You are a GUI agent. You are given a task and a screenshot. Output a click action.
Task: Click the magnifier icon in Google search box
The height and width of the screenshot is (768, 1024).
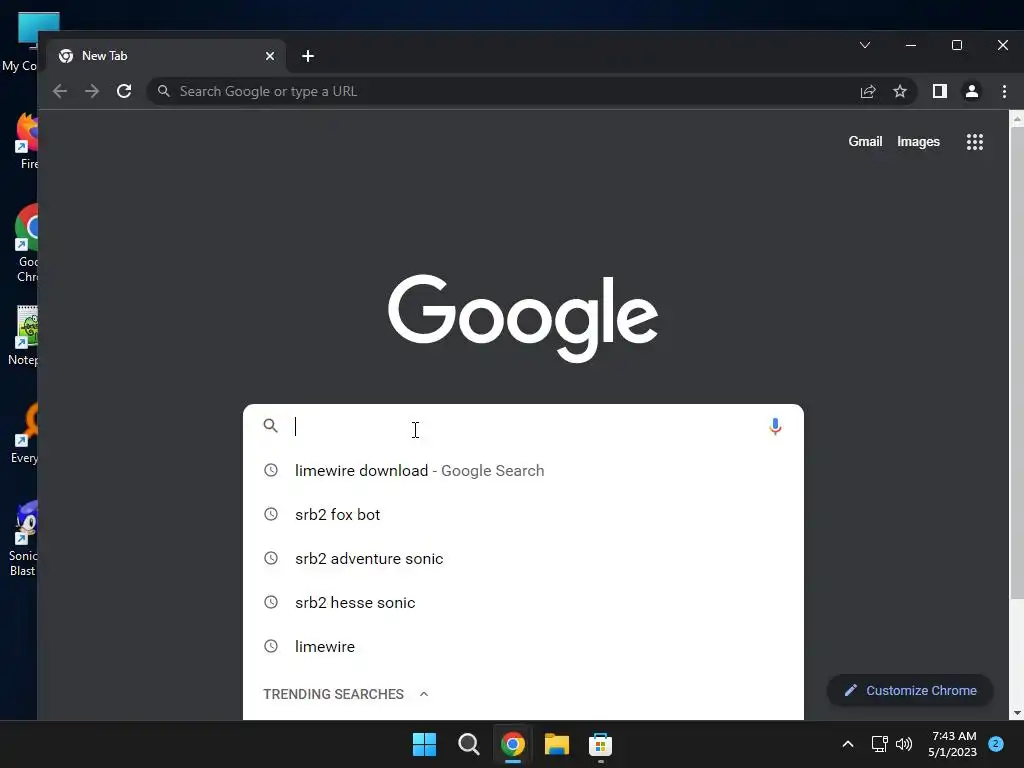pos(270,426)
